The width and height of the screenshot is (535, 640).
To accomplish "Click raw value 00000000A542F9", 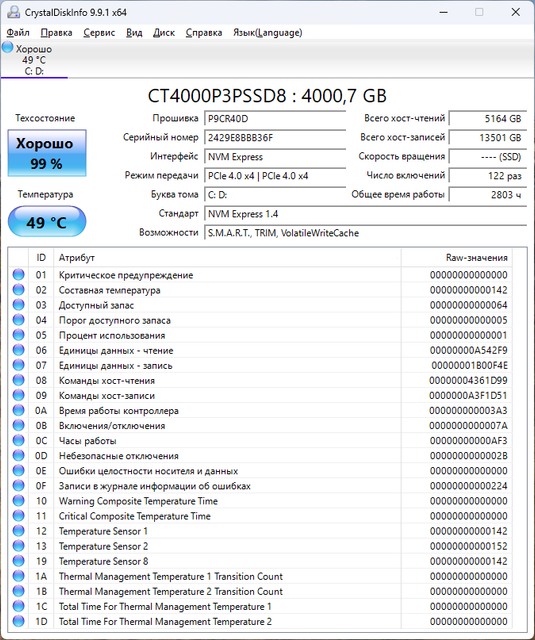I will (468, 350).
